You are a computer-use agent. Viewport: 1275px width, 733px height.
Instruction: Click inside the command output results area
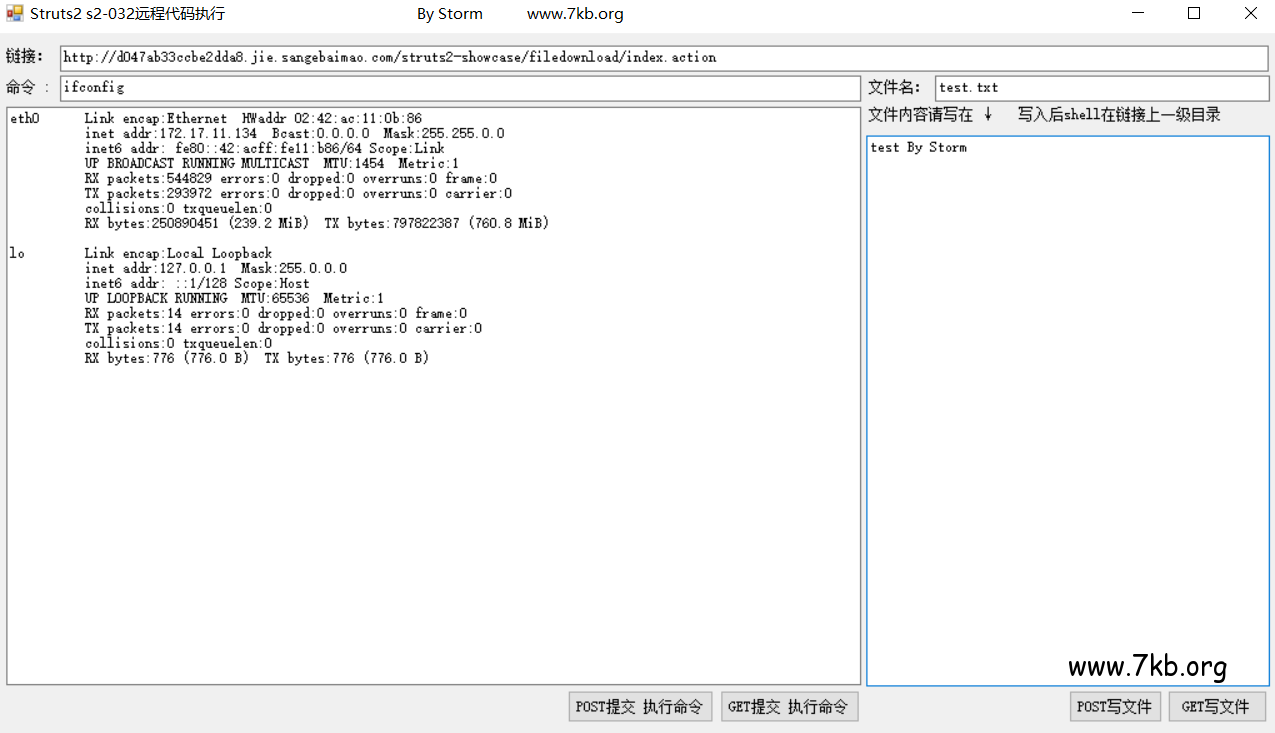[x=430, y=450]
